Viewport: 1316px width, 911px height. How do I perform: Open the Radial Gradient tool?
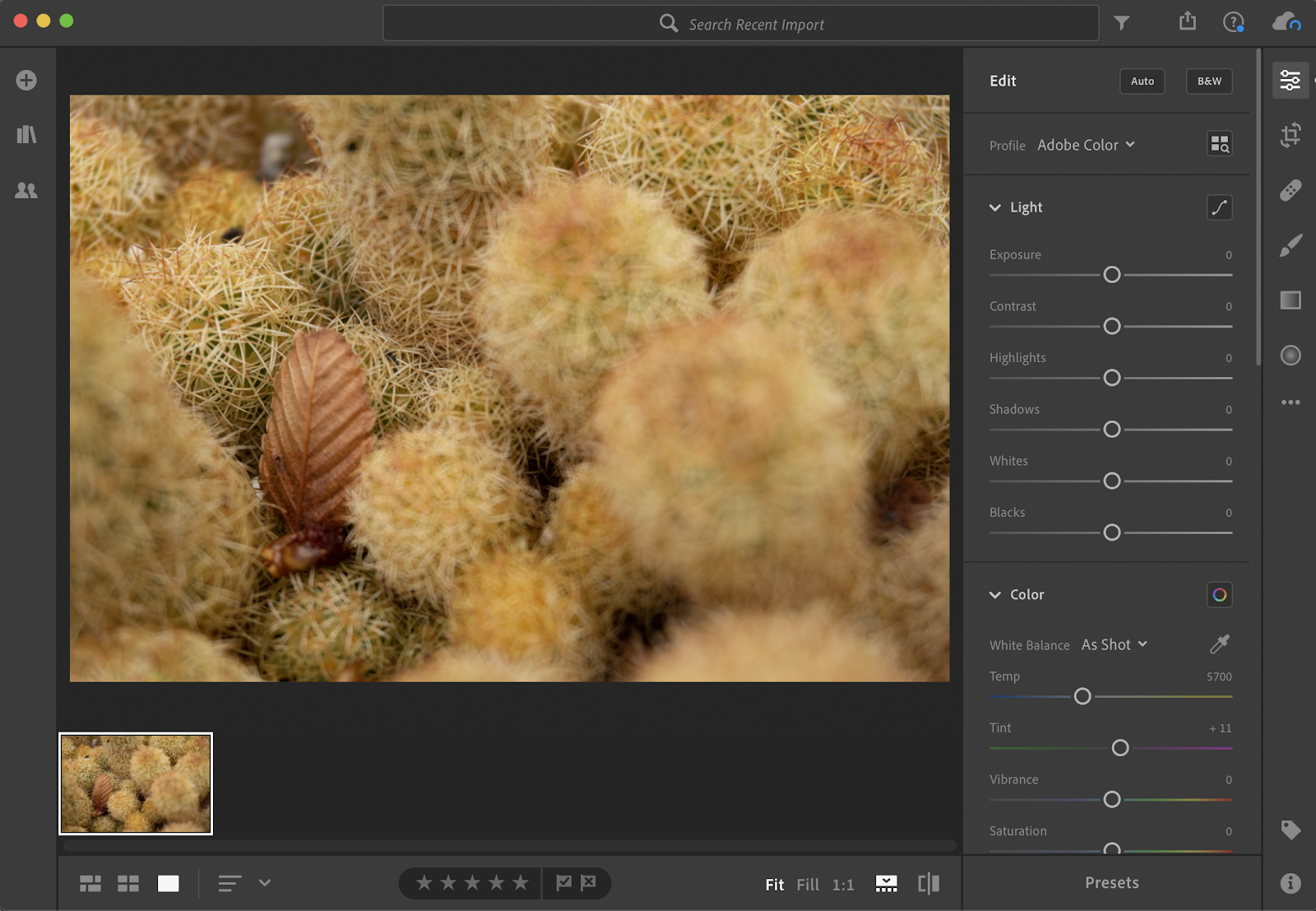tap(1290, 355)
